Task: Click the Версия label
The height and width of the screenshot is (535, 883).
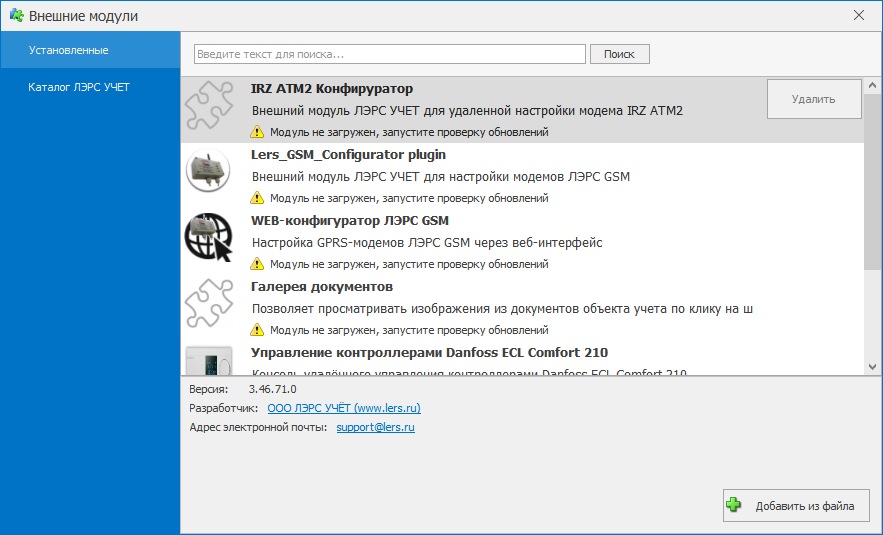Action: 209,389
